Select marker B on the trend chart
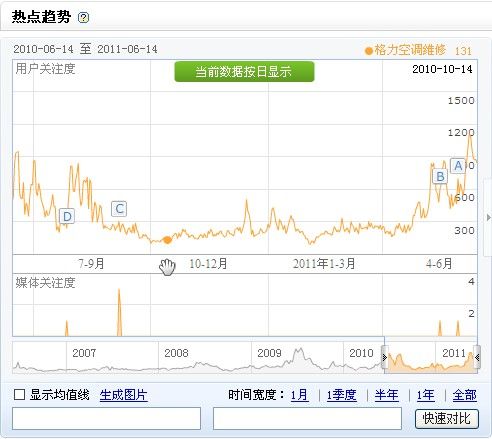 440,176
